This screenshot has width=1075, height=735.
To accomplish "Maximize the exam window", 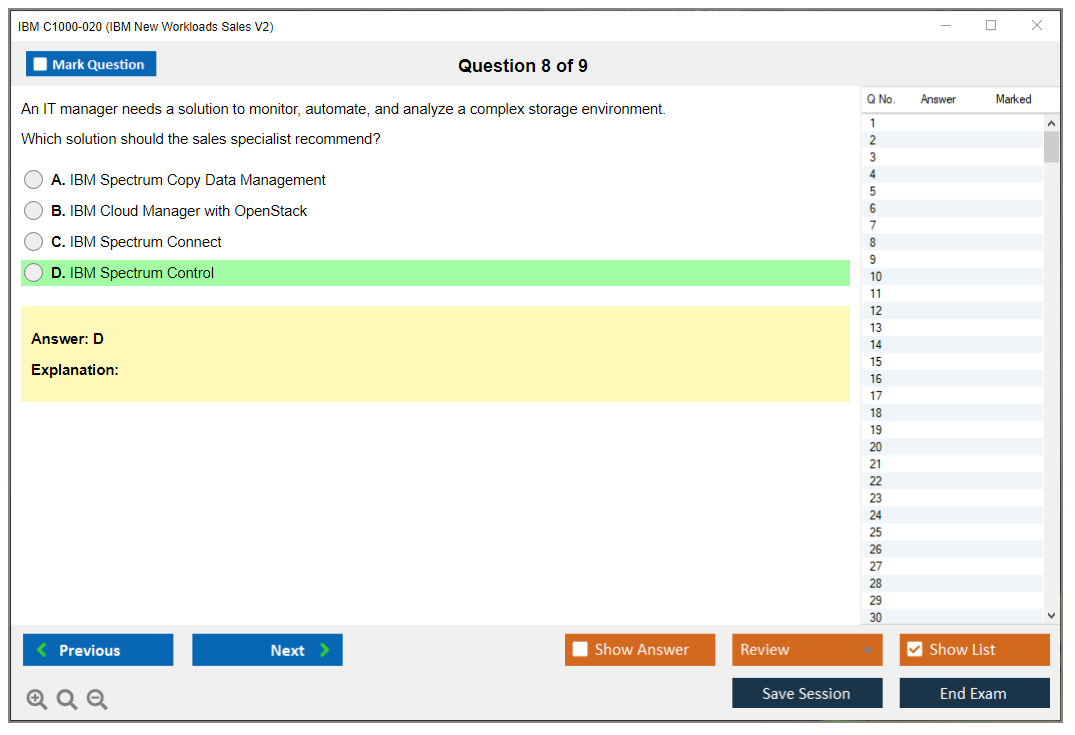I will pyautogui.click(x=991, y=26).
